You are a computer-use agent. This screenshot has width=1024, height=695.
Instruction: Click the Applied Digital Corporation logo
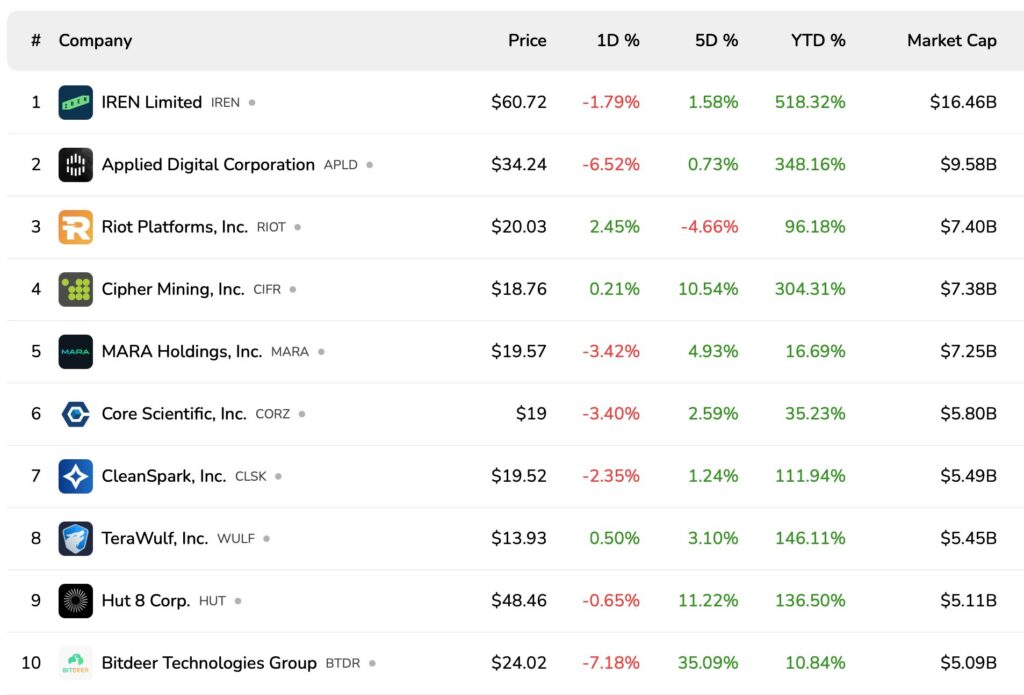(74, 164)
